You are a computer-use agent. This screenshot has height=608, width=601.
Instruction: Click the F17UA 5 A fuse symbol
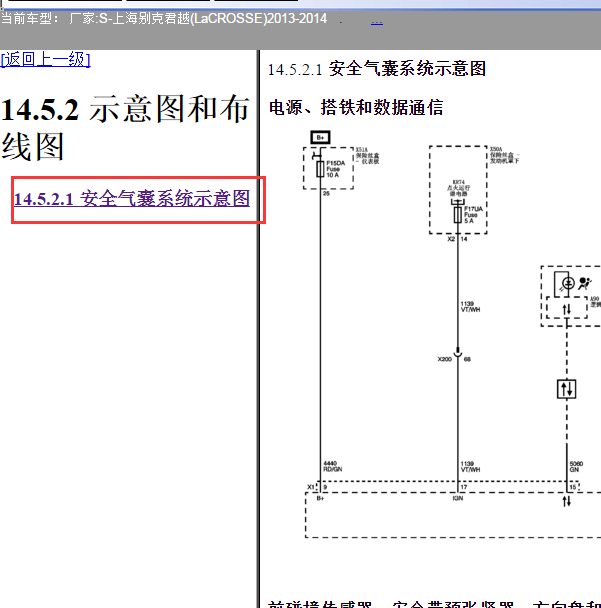458,214
